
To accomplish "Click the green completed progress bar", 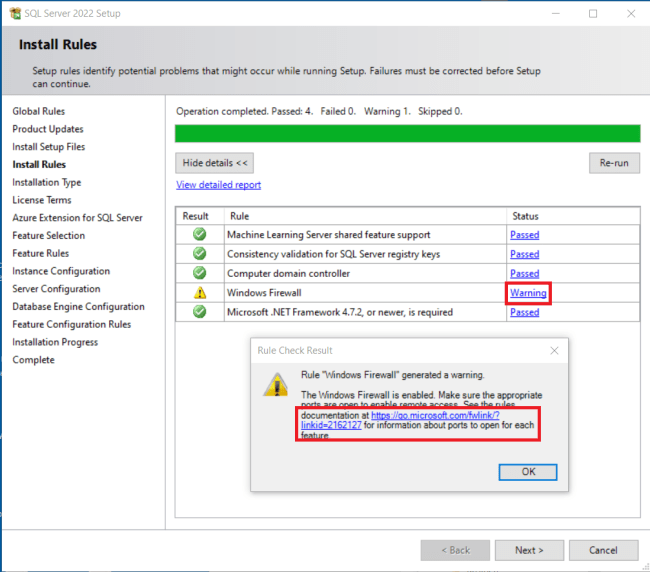I will [x=407, y=133].
